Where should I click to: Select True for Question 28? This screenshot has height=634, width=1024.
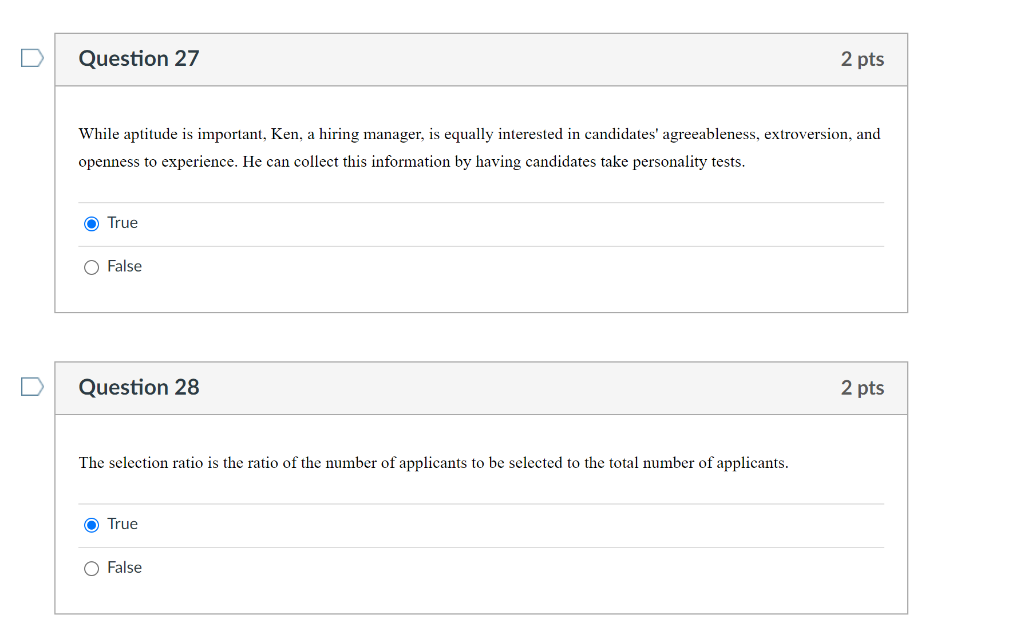[x=91, y=524]
